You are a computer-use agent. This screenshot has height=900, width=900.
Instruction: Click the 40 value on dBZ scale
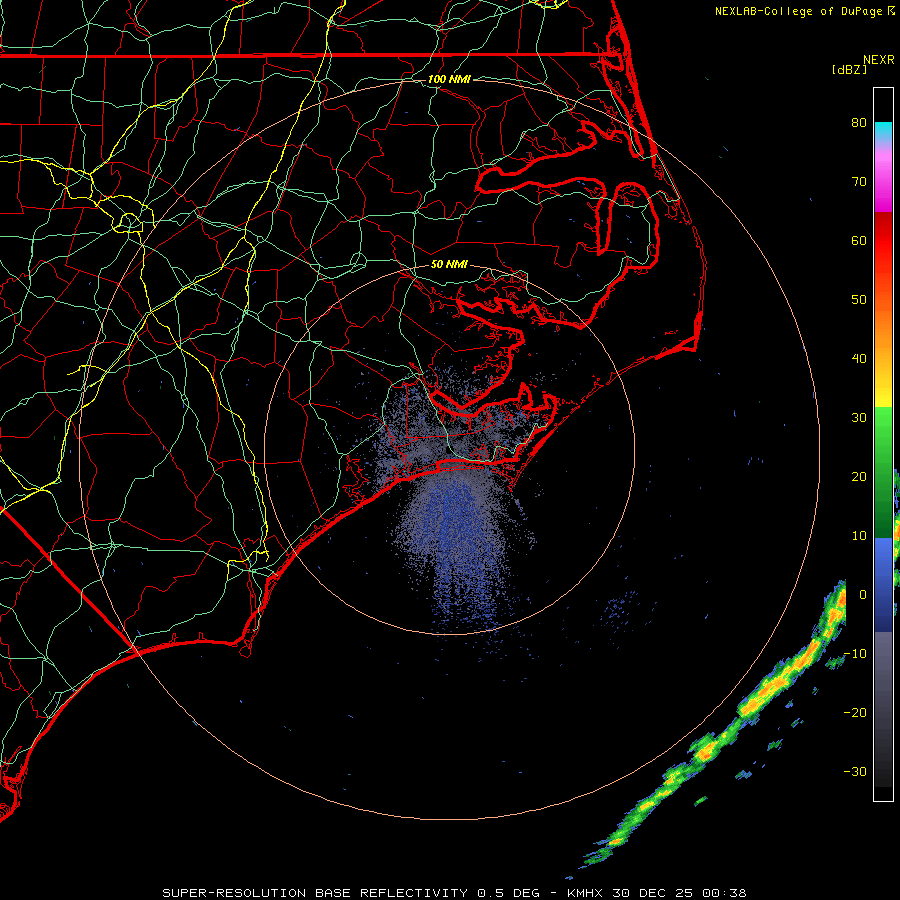point(859,359)
